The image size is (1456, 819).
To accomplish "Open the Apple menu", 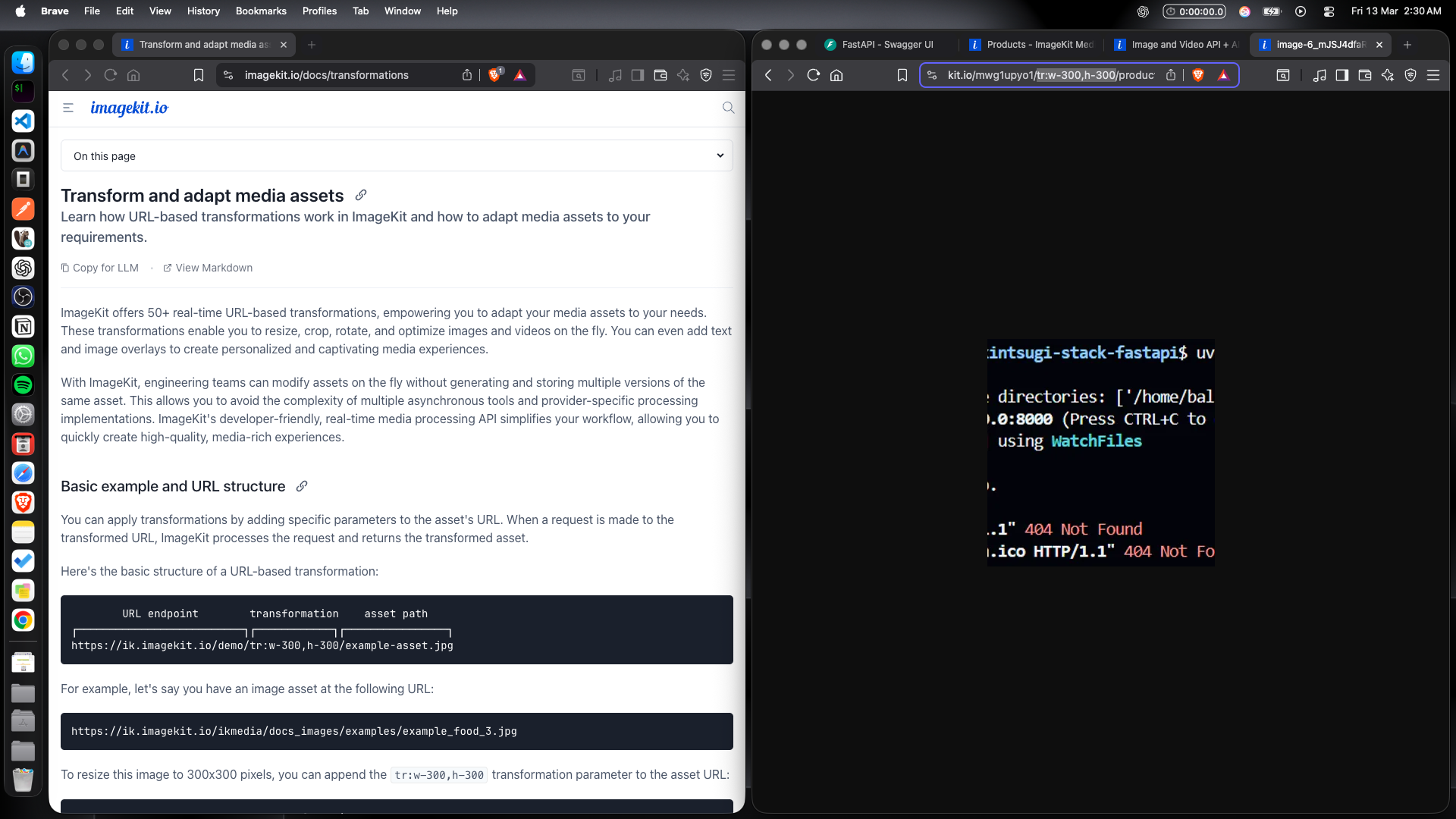I will tap(20, 11).
